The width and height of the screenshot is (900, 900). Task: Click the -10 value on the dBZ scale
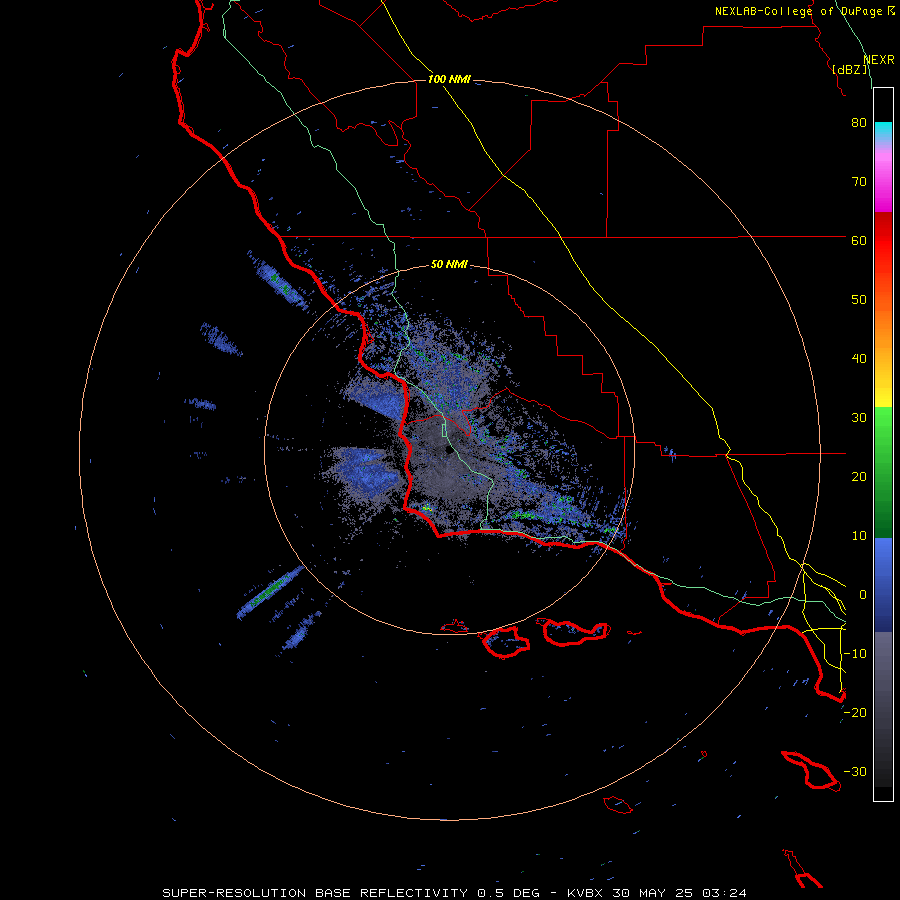pos(855,654)
